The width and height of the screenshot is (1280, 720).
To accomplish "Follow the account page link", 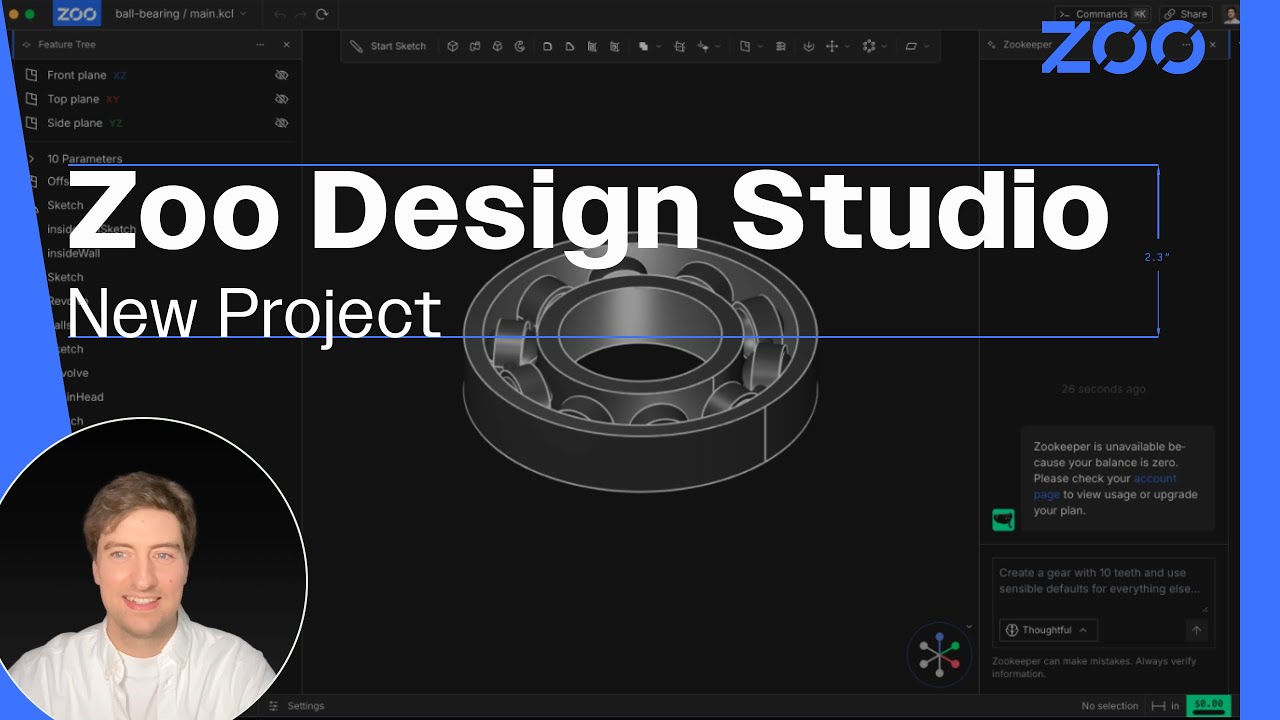I will click(1106, 486).
